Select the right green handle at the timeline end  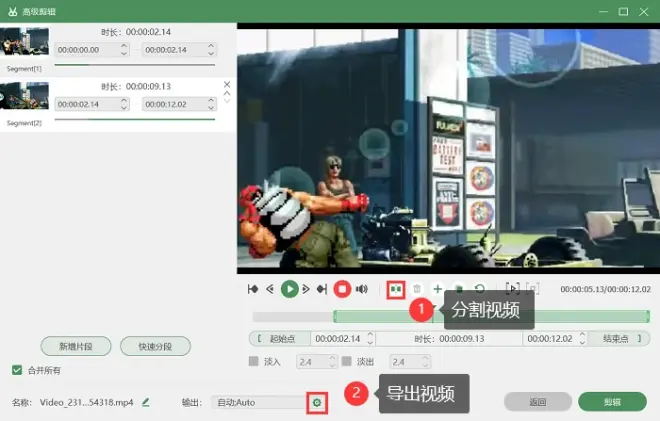[648, 316]
